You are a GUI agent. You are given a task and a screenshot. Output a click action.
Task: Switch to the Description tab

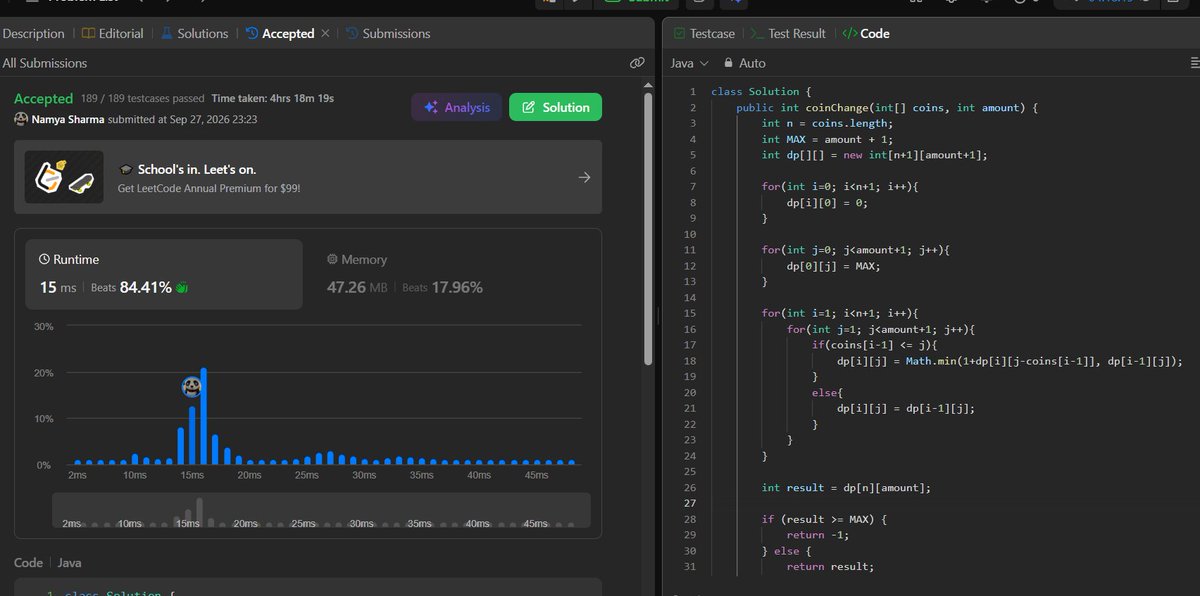[x=33, y=33]
